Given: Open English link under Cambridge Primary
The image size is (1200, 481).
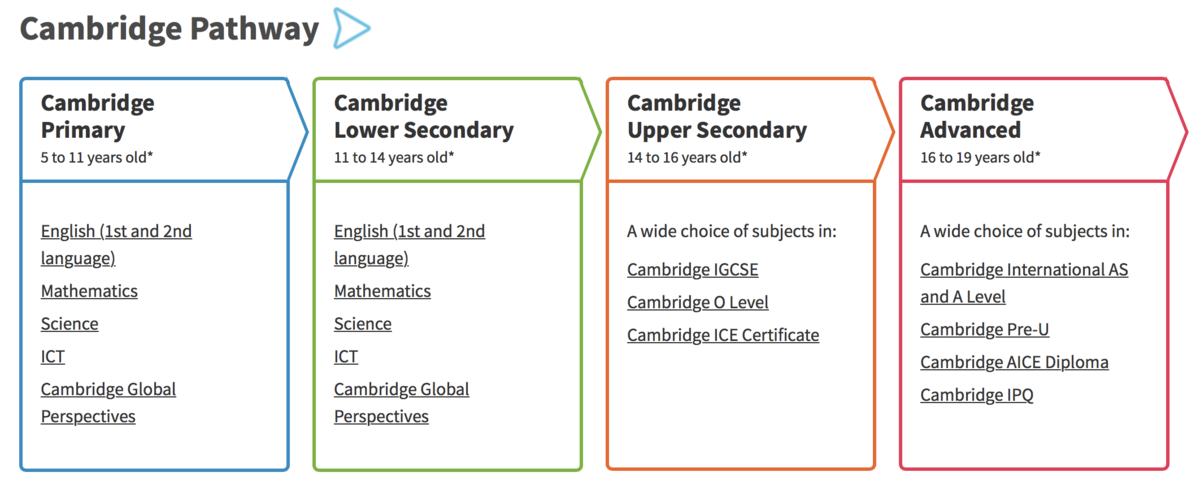Looking at the screenshot, I should (116, 245).
